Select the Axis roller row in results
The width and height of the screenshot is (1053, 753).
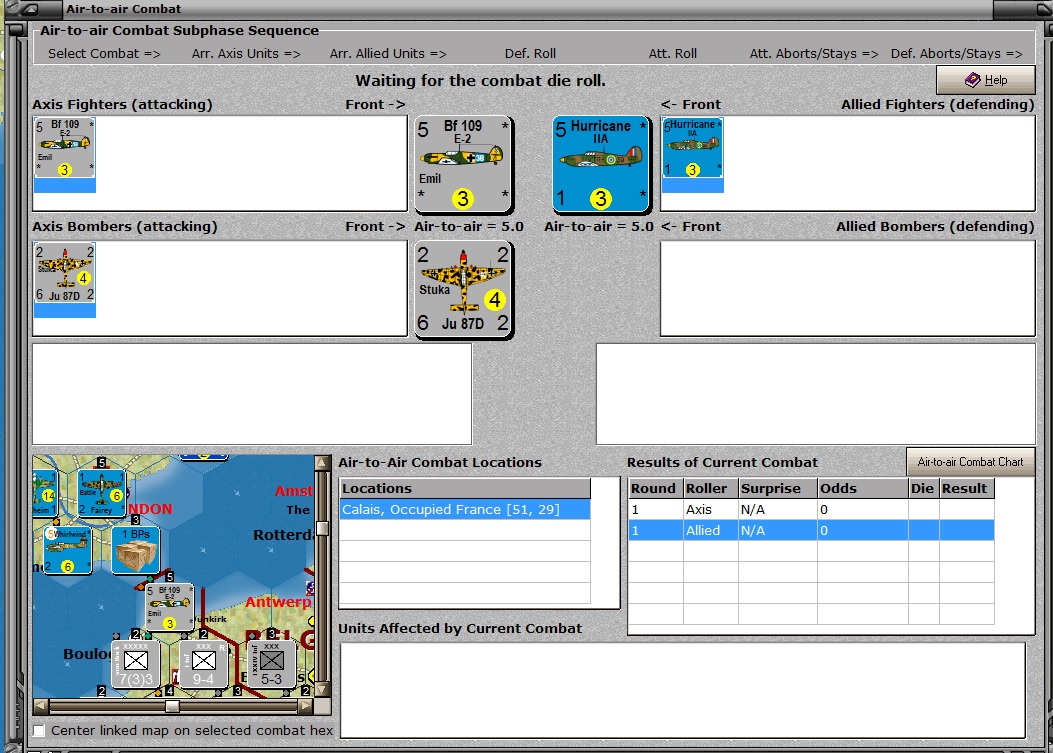[811, 509]
